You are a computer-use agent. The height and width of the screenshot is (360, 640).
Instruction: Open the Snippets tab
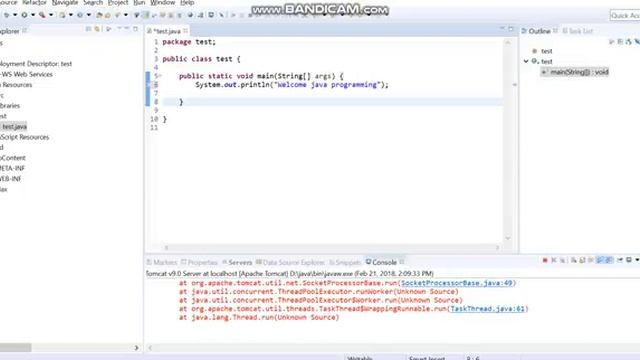pos(345,262)
